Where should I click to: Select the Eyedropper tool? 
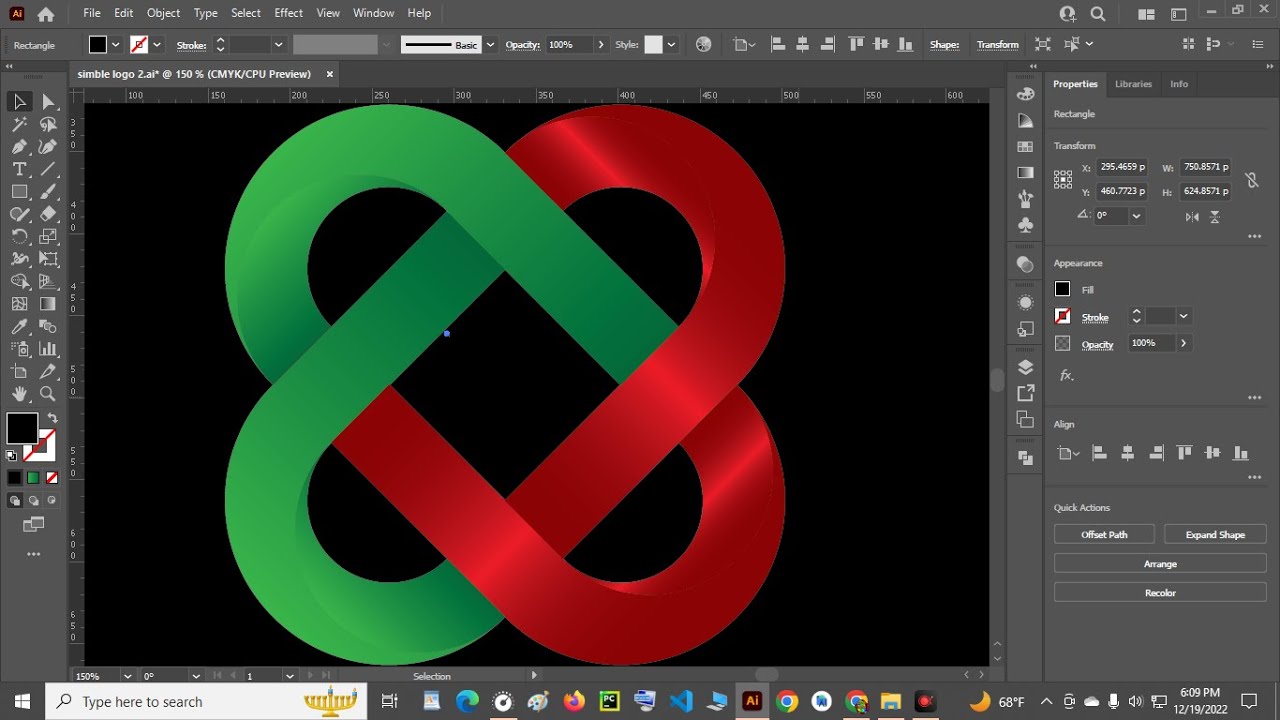(19, 327)
